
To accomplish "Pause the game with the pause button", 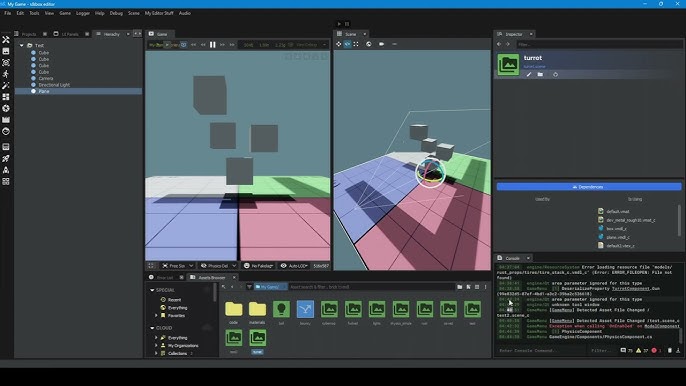I will (213, 45).
